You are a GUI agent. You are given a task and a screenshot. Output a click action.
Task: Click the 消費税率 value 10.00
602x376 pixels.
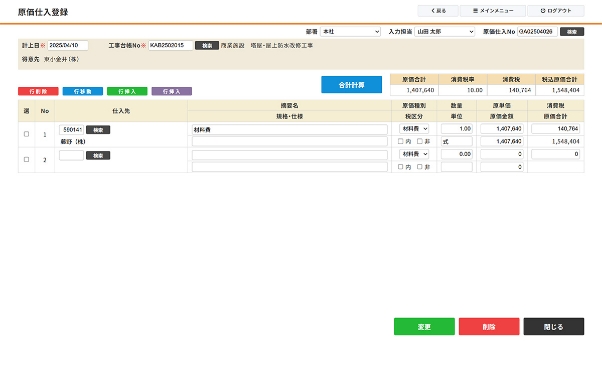pyautogui.click(x=475, y=90)
